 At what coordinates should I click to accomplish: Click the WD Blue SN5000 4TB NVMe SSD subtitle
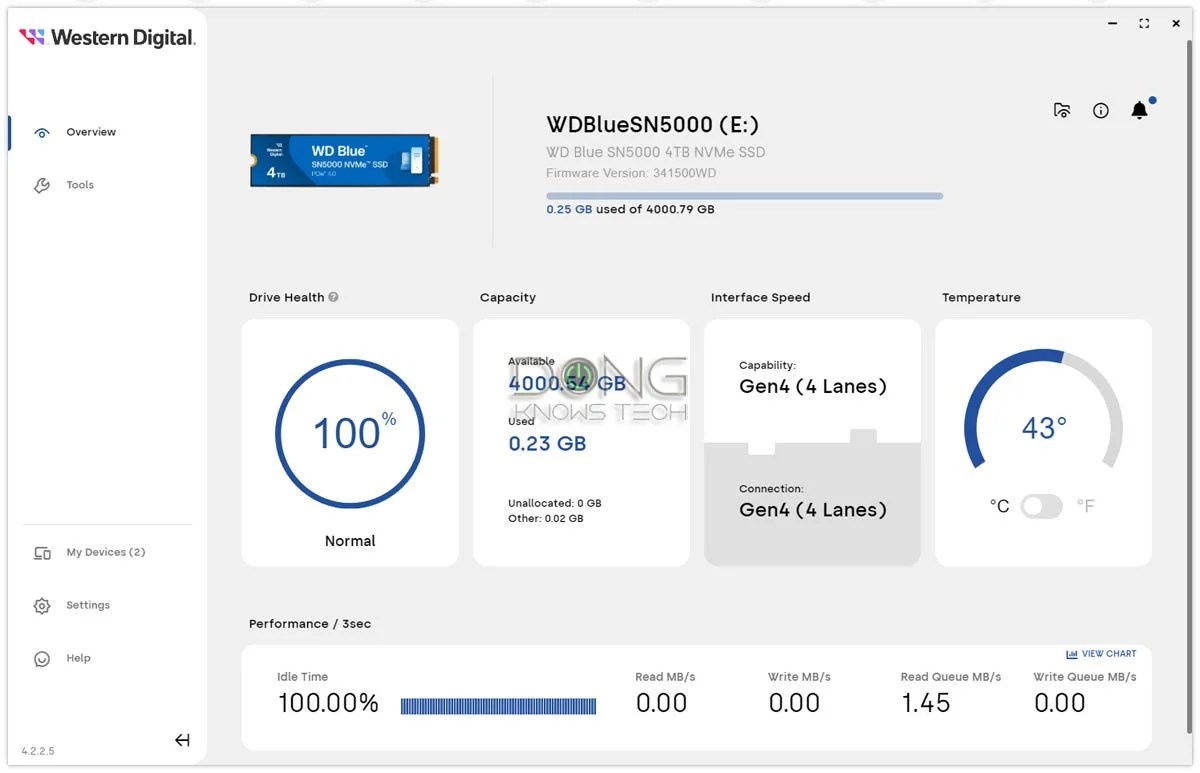pos(656,153)
